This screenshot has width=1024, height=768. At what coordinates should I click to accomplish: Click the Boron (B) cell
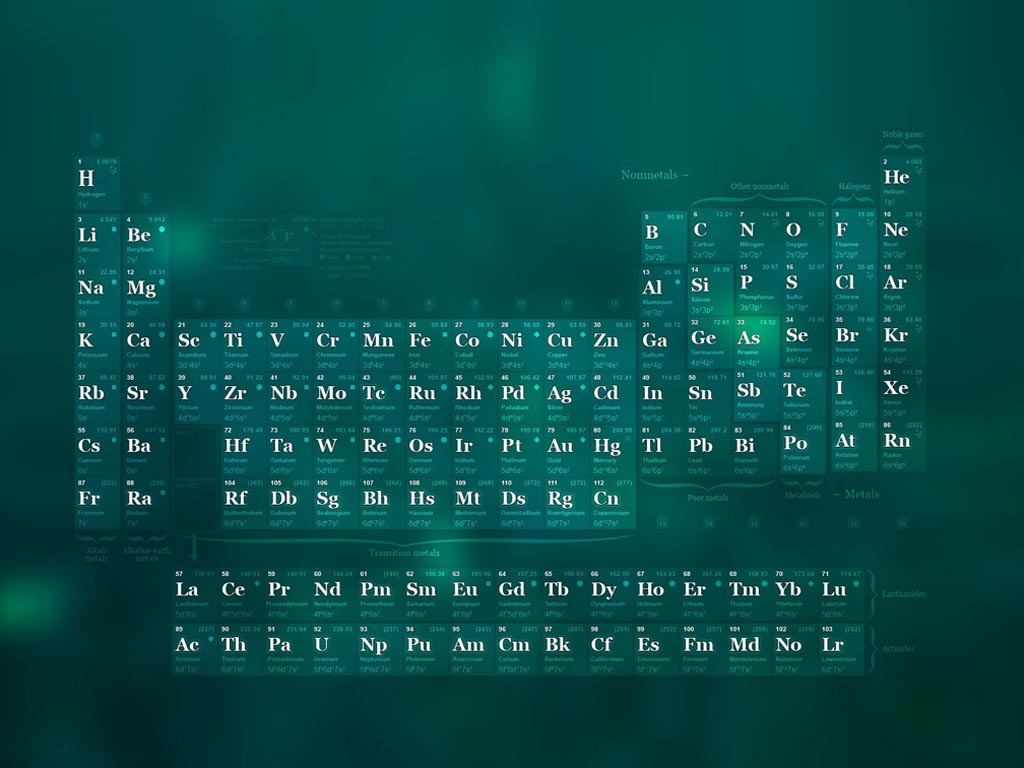(664, 238)
